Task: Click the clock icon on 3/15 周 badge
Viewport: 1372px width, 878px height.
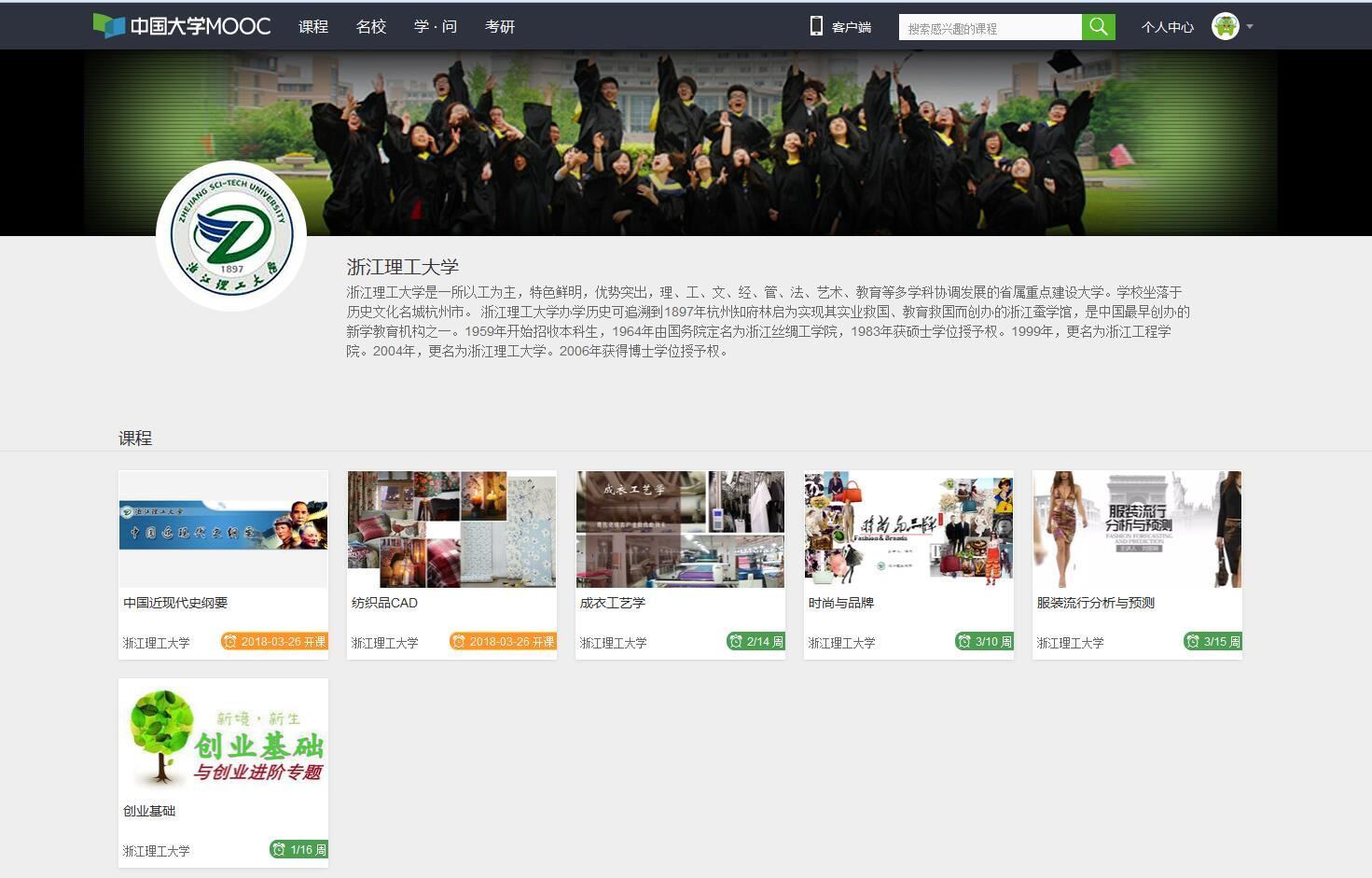Action: [x=1193, y=641]
